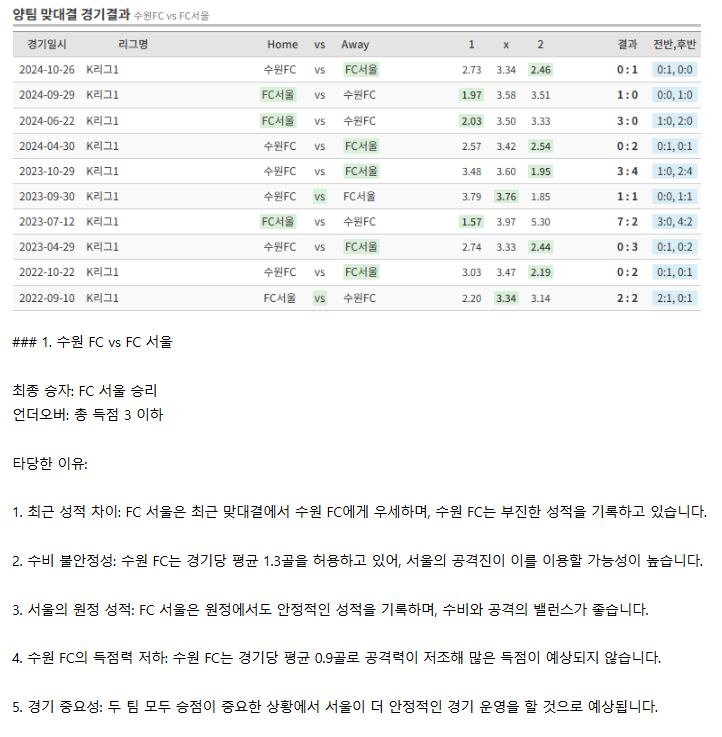Select the 2024-04-30 match date
The image size is (722, 737).
47,146
